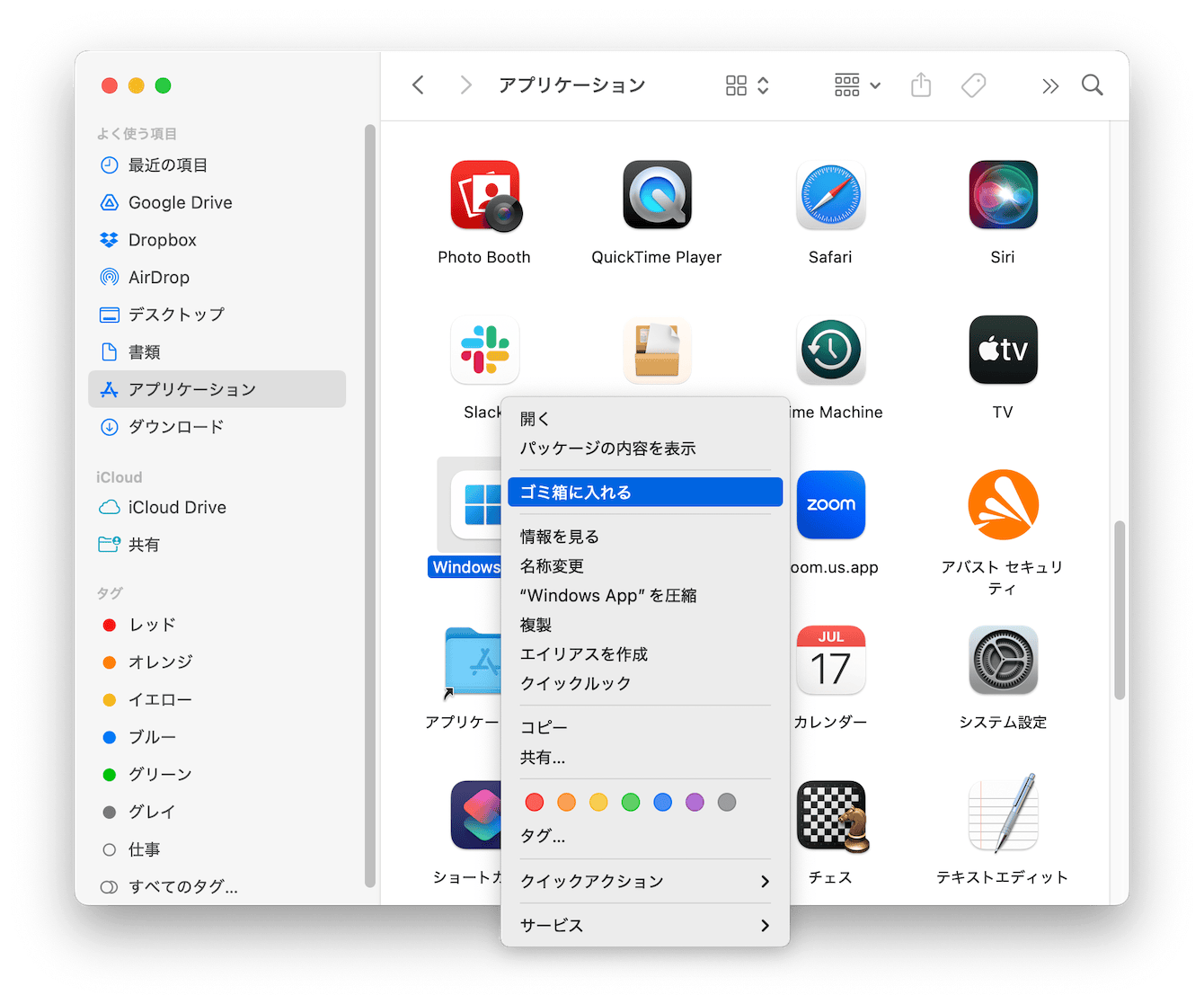Select the QuickTime Player icon
The width and height of the screenshot is (1204, 1004).
click(x=658, y=195)
